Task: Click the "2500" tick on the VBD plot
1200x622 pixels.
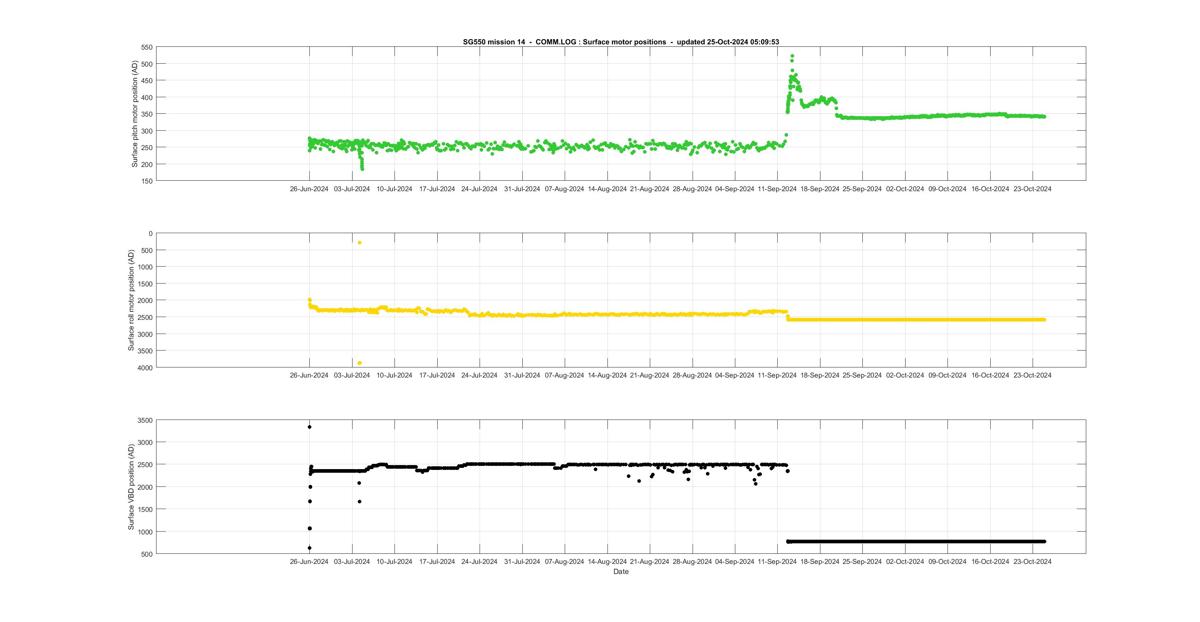Action: coord(145,465)
